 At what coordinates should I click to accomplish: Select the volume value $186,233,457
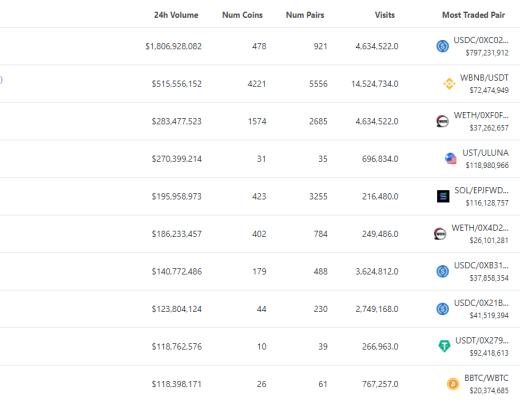pyautogui.click(x=177, y=234)
